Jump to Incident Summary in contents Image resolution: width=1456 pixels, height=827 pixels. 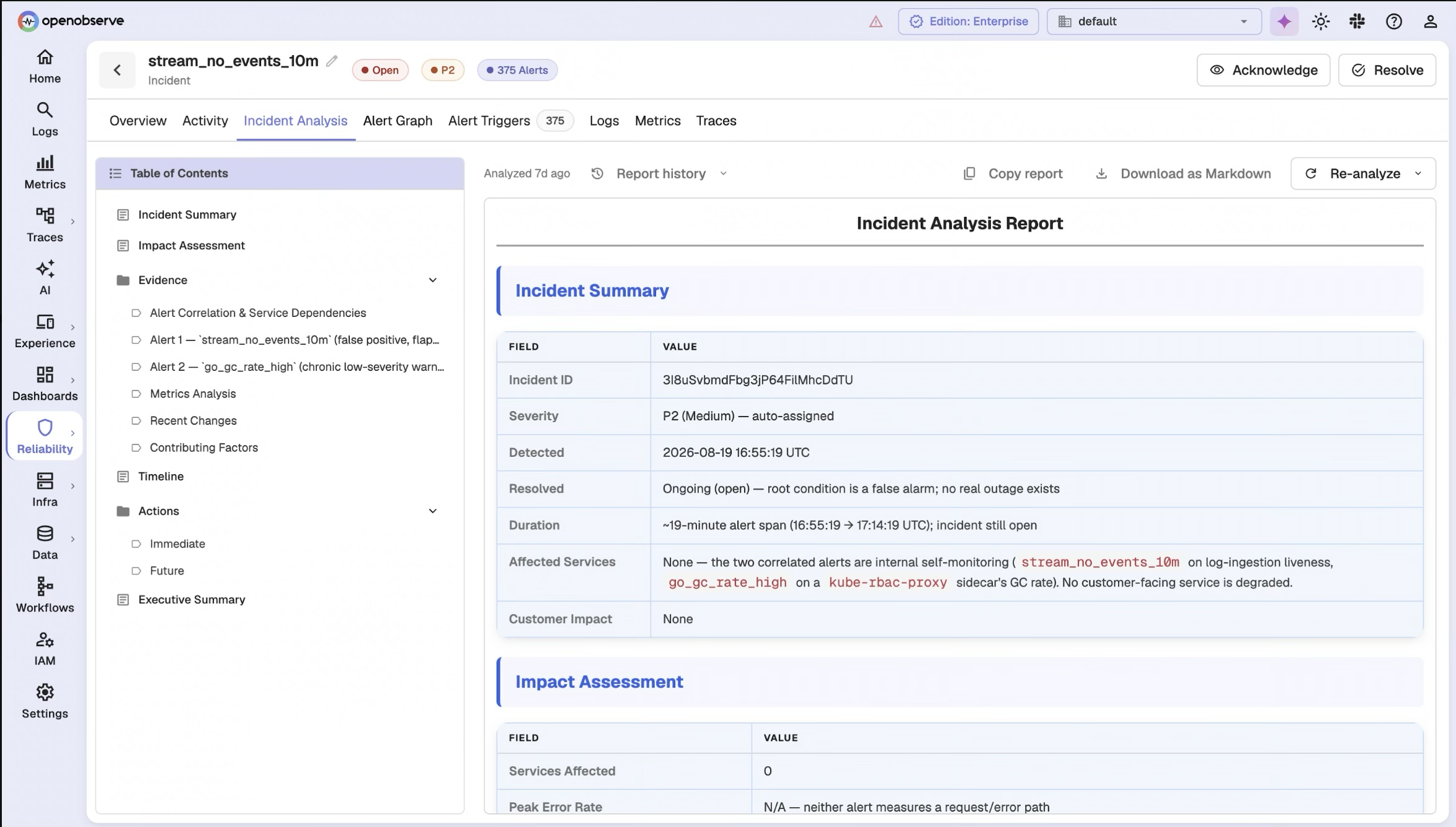coord(187,214)
